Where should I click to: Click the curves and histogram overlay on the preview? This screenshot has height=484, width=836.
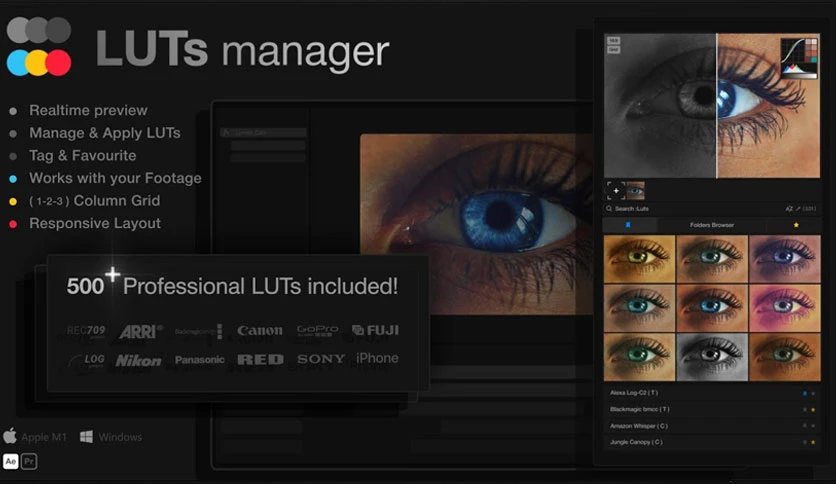[799, 58]
